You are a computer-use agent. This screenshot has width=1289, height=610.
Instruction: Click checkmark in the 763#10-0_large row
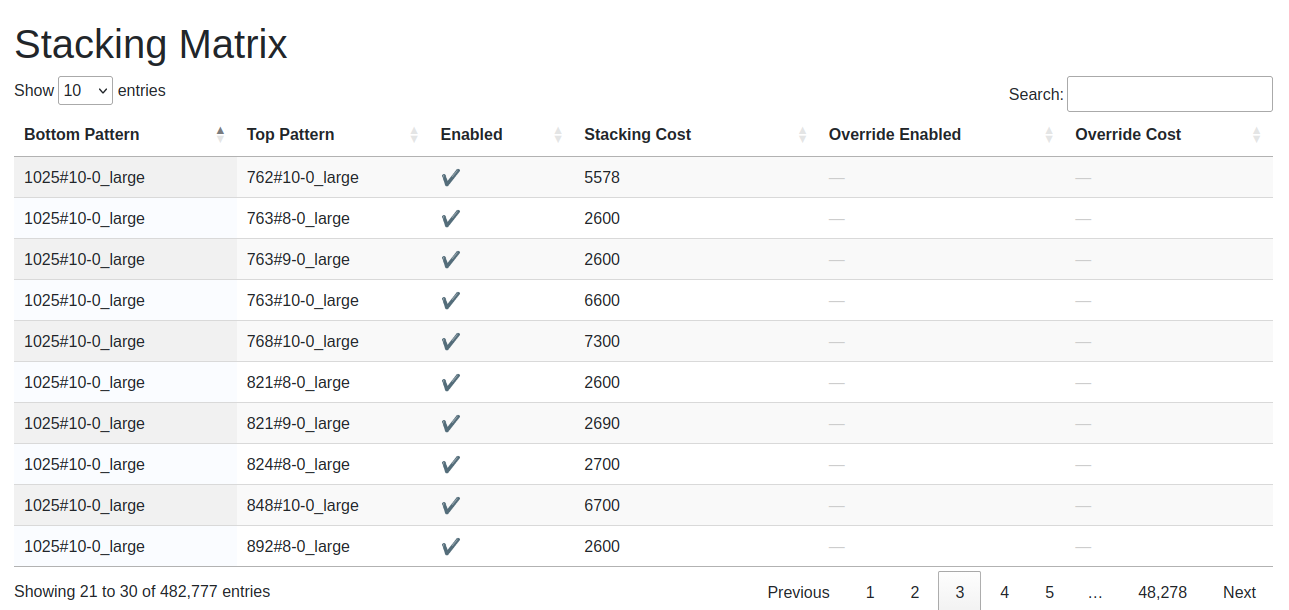coord(451,300)
